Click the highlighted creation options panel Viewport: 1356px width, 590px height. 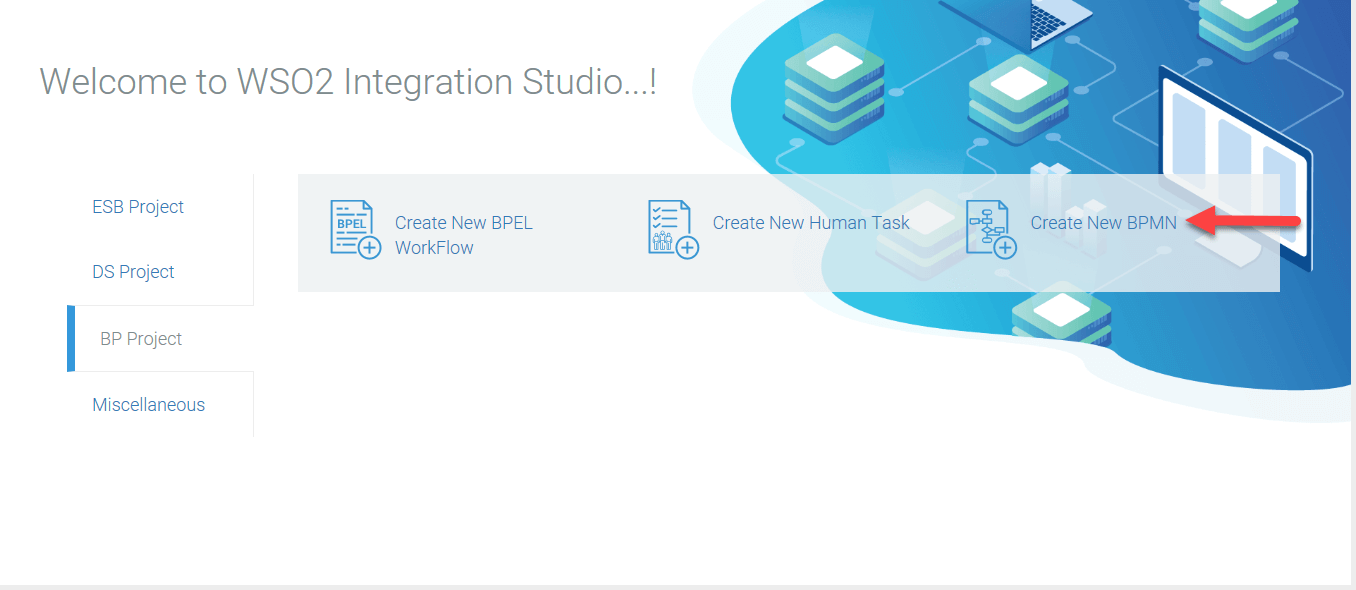[790, 231]
